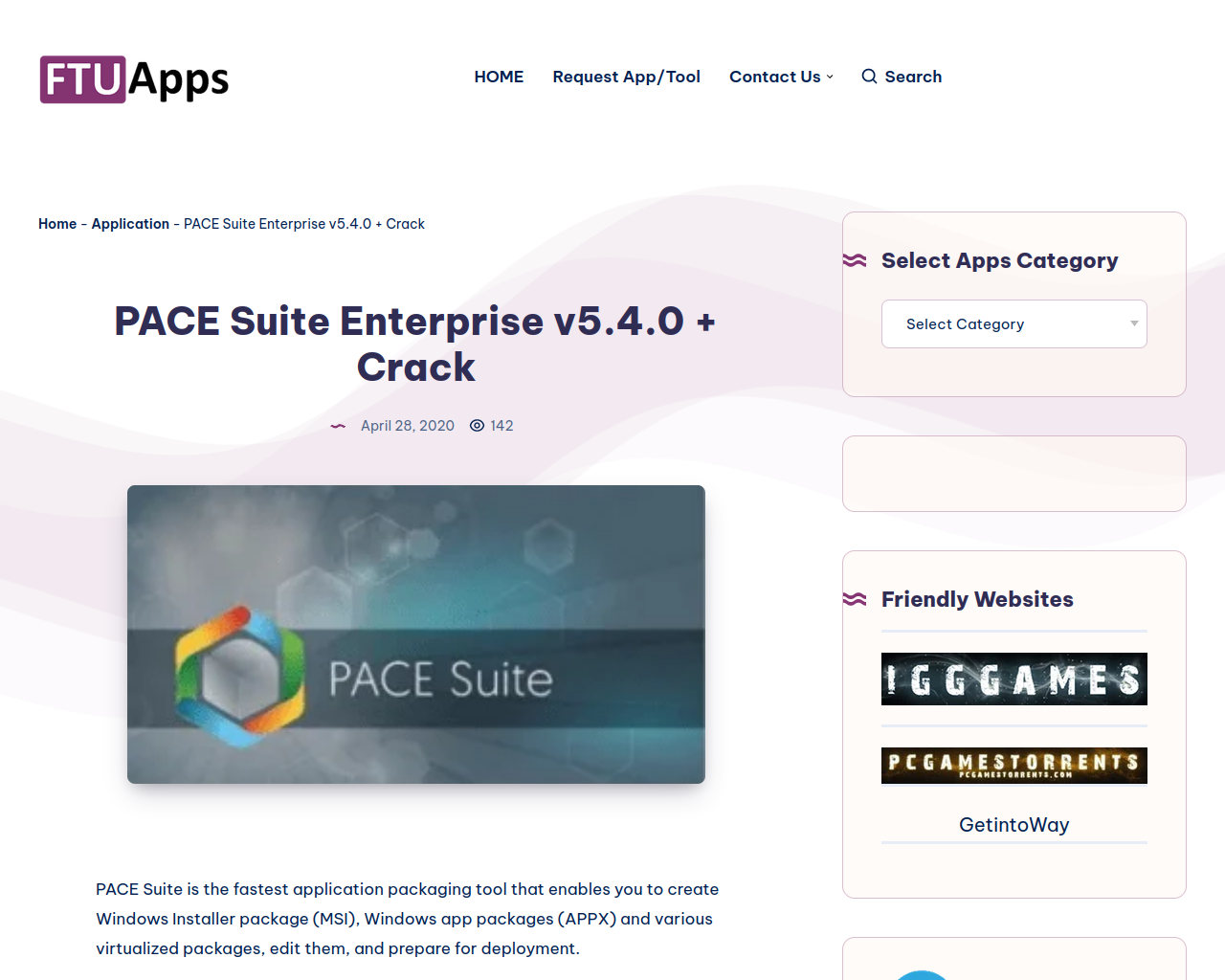1225x980 pixels.
Task: Click the search magnifier icon
Action: [869, 77]
